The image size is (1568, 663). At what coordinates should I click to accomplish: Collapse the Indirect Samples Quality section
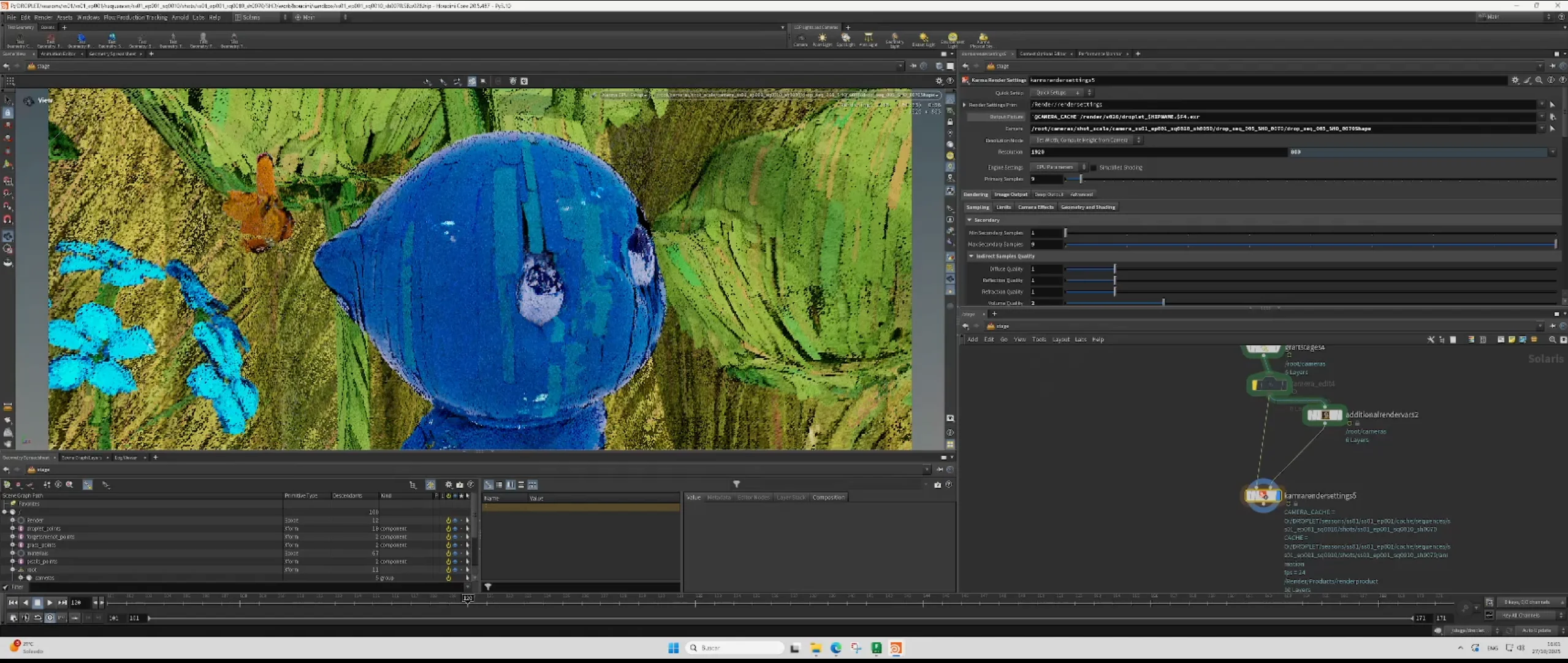[x=972, y=256]
